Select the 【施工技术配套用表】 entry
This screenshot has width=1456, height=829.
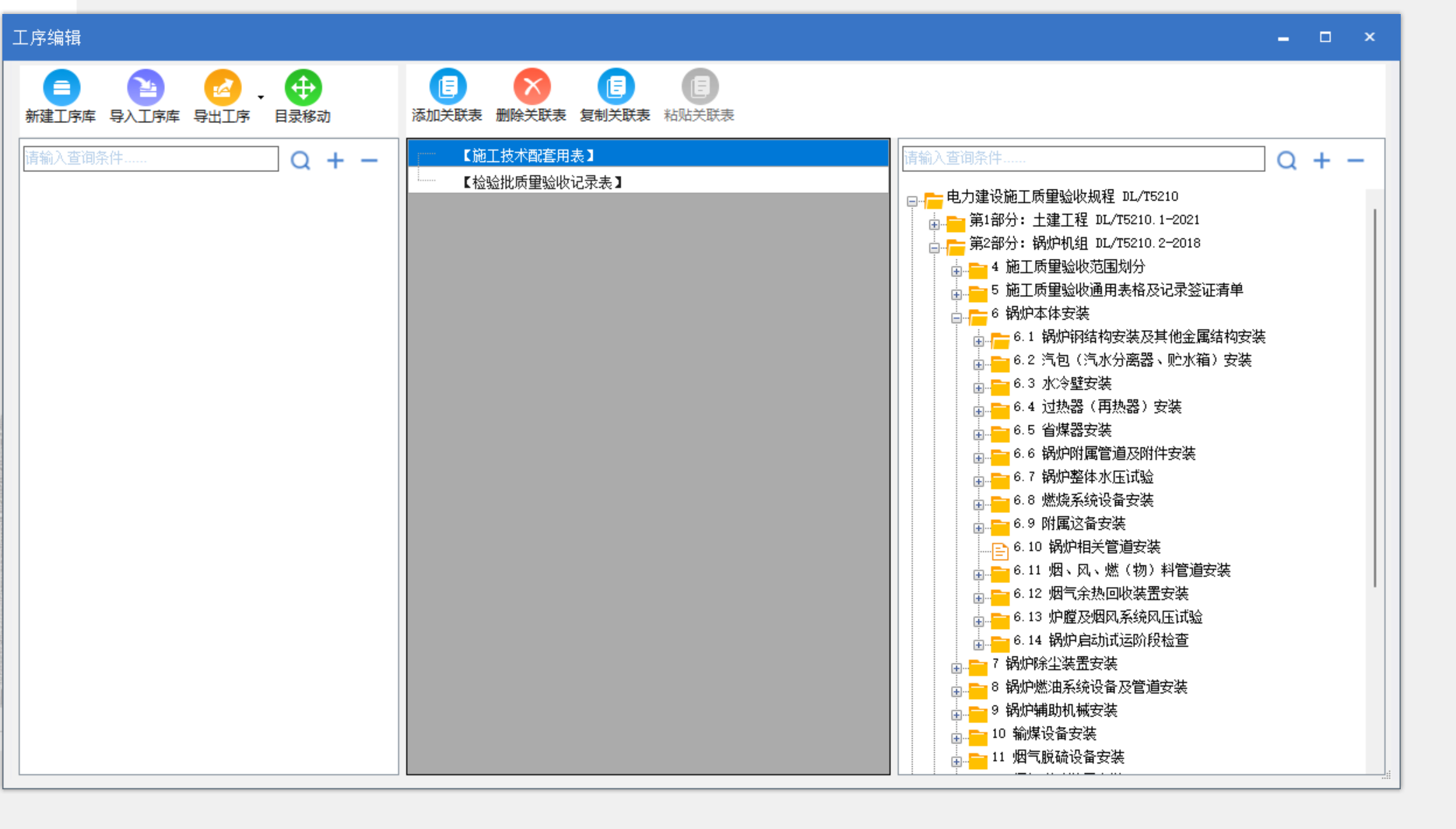(528, 156)
